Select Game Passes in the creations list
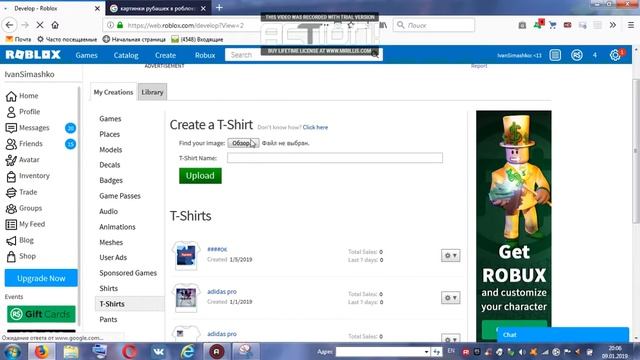640x360 pixels. [x=120, y=196]
